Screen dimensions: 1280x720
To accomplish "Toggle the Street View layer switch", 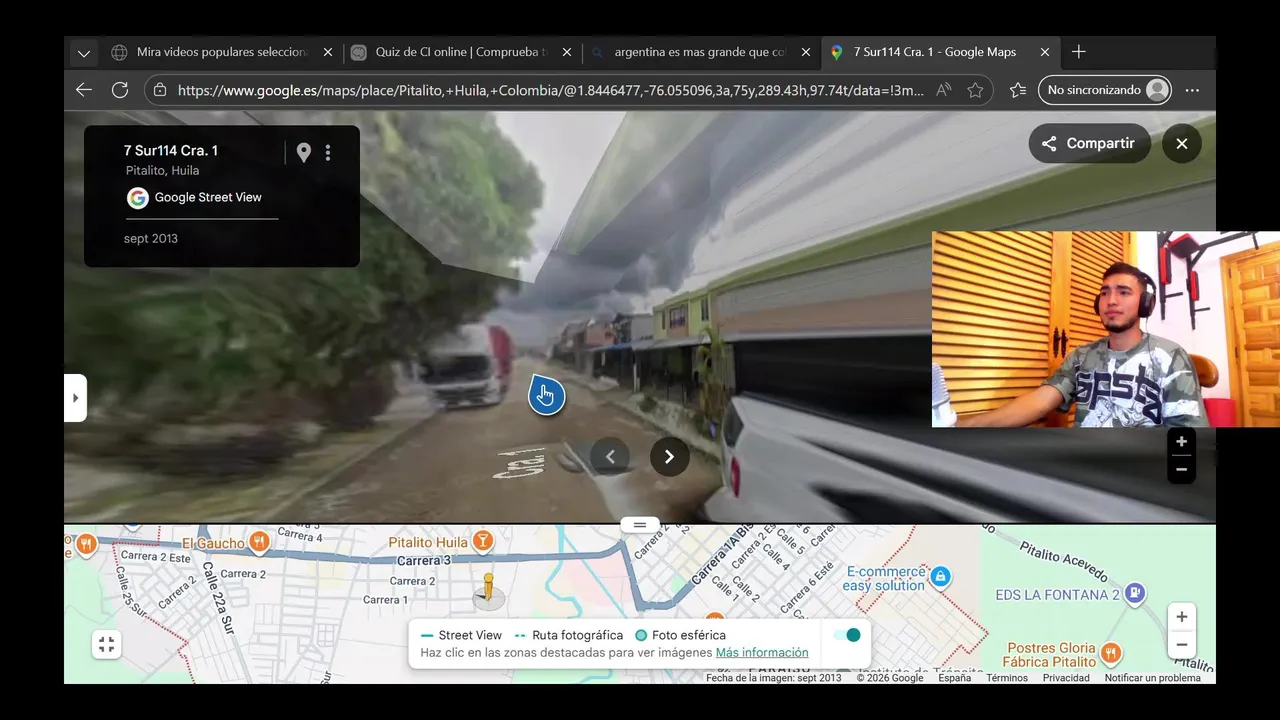I will point(847,635).
